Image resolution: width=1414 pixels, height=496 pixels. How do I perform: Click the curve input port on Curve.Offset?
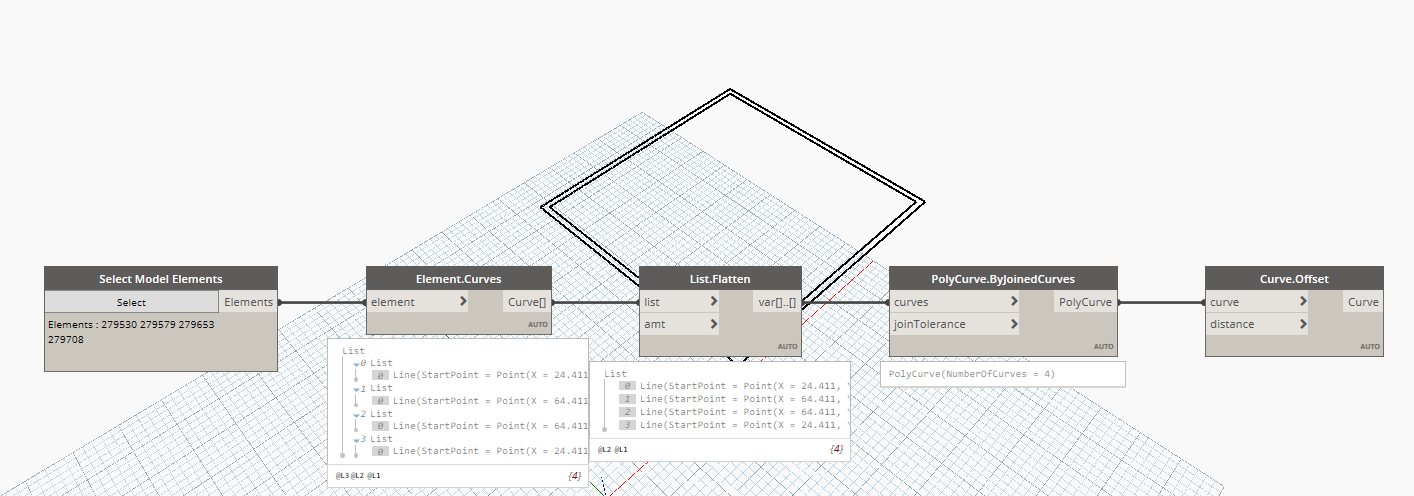click(x=1258, y=302)
